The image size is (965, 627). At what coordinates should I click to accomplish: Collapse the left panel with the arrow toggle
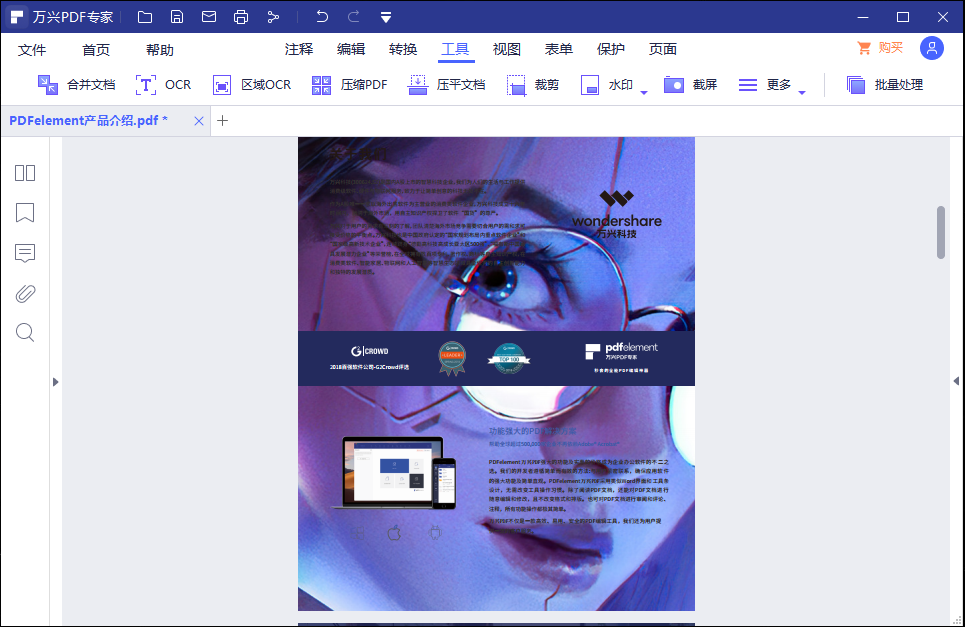[x=55, y=381]
